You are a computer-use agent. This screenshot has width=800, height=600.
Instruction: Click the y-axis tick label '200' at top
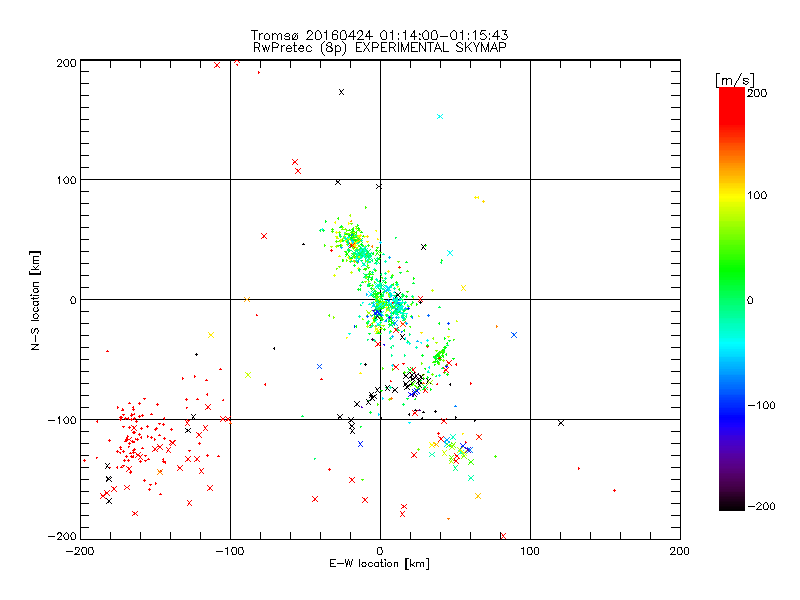(x=66, y=63)
